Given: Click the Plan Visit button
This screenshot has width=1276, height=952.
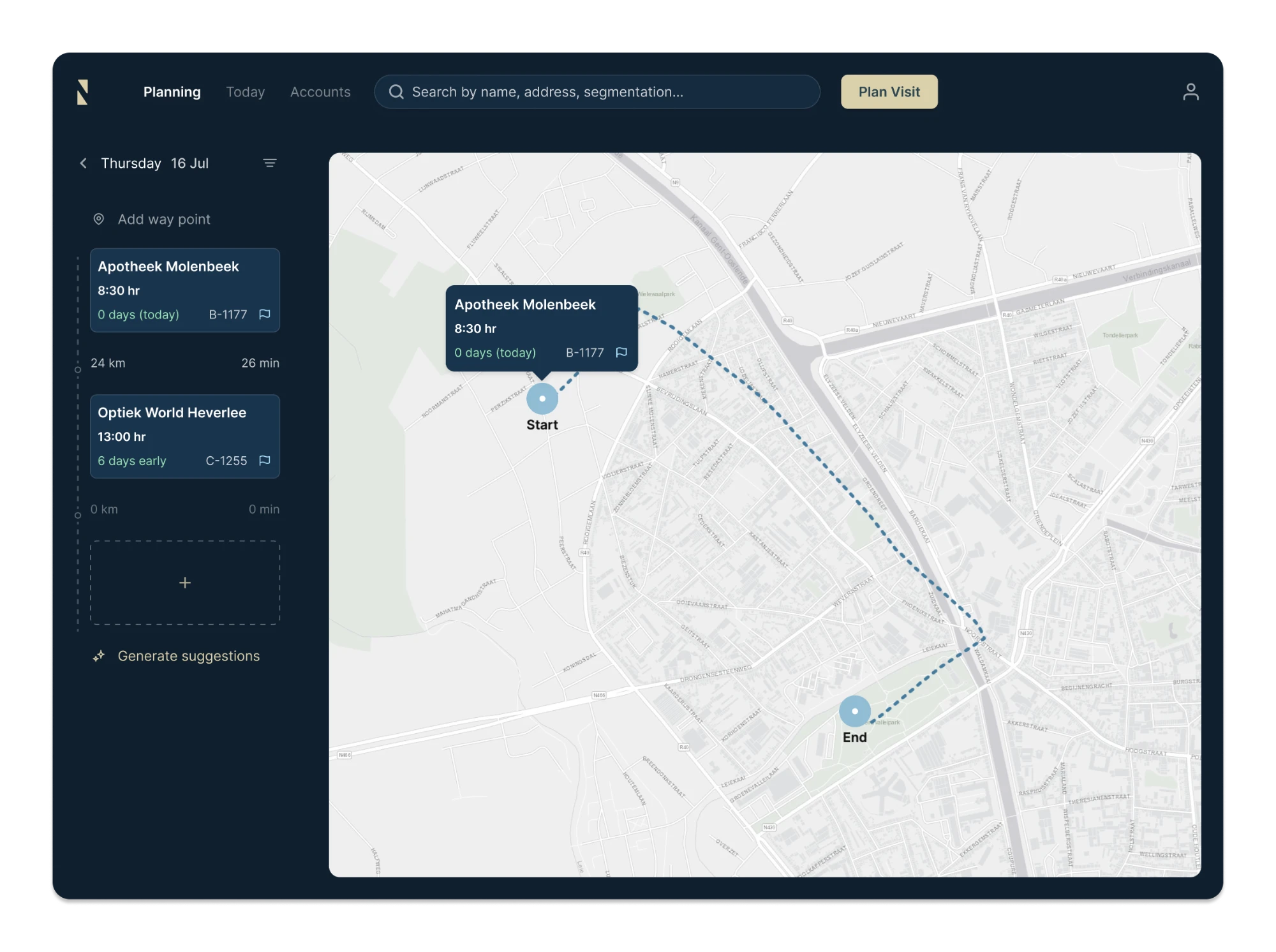Looking at the screenshot, I should pos(889,92).
